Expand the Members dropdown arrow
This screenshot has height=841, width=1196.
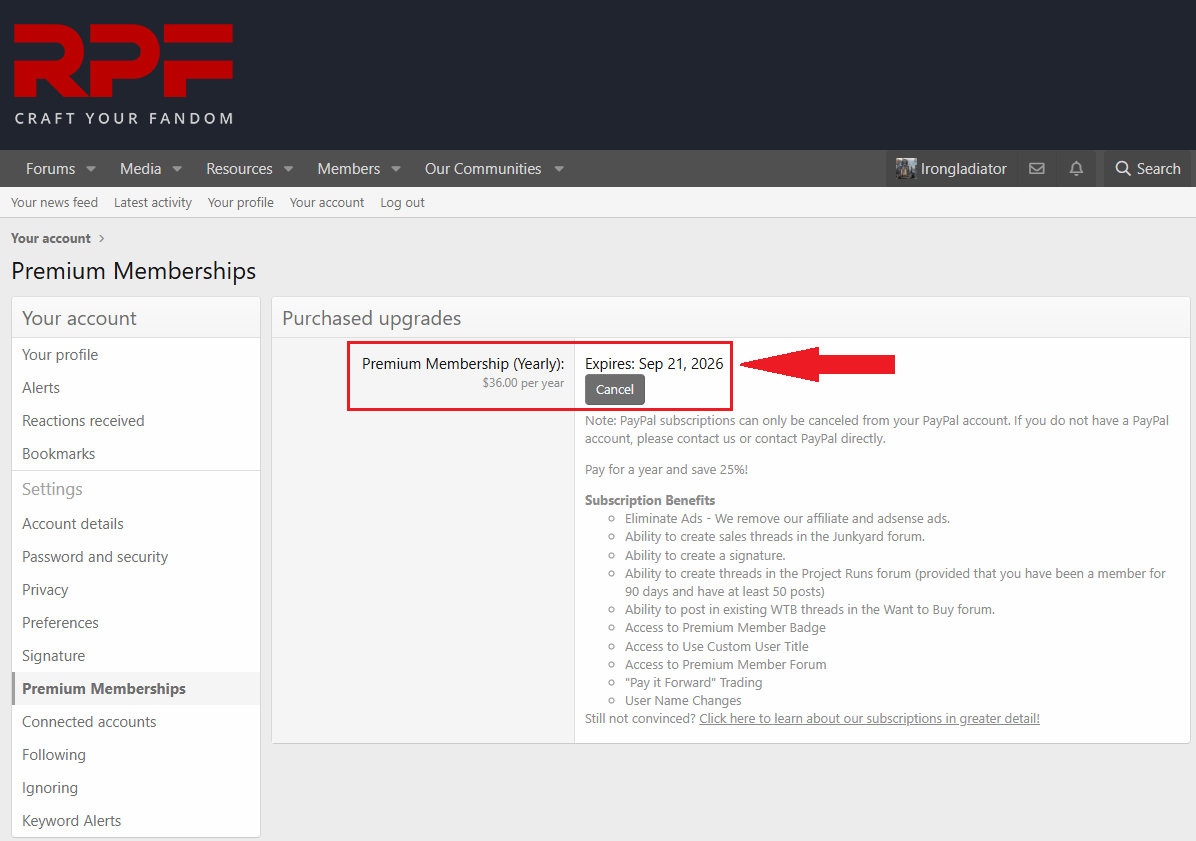[396, 169]
